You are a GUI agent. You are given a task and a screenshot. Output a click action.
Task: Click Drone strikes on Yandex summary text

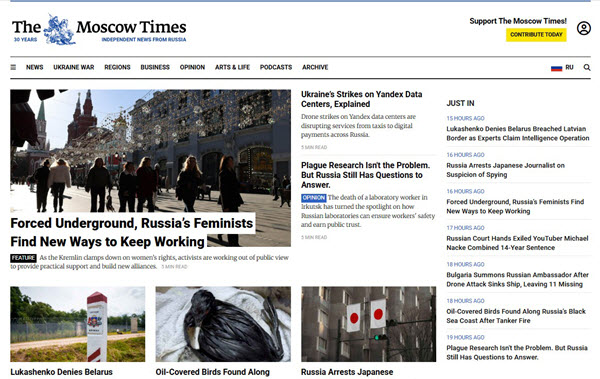coord(358,126)
